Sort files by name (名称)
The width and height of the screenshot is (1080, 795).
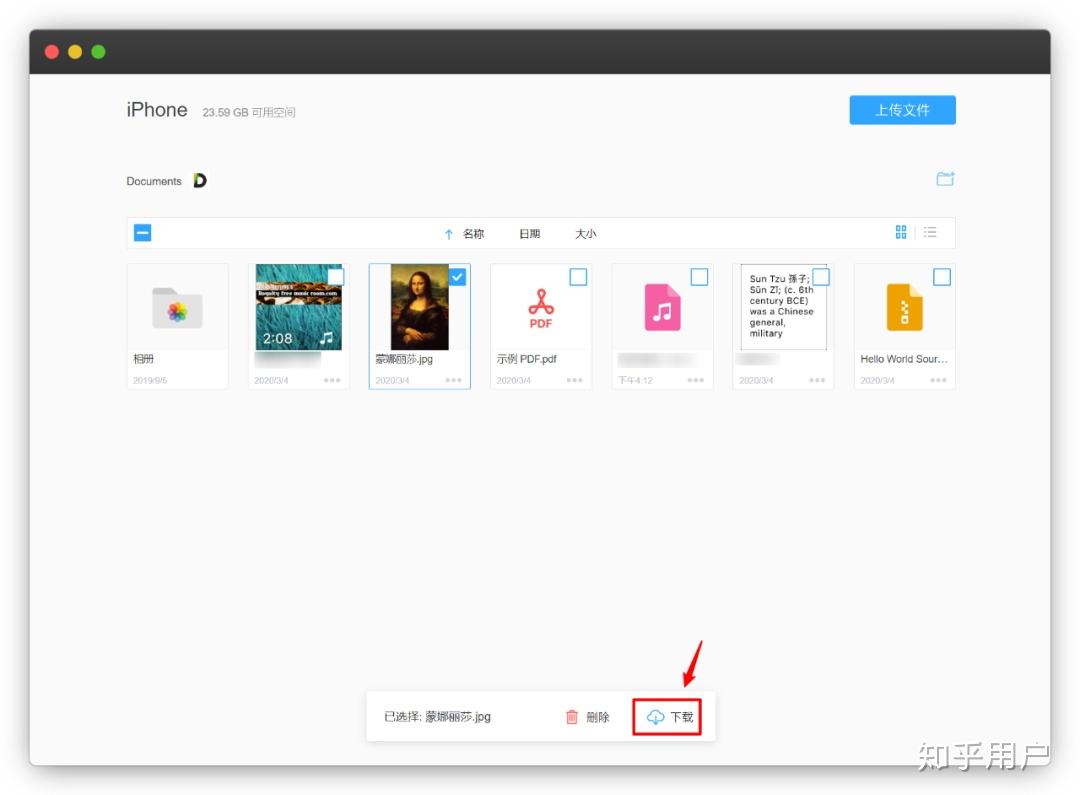(473, 234)
